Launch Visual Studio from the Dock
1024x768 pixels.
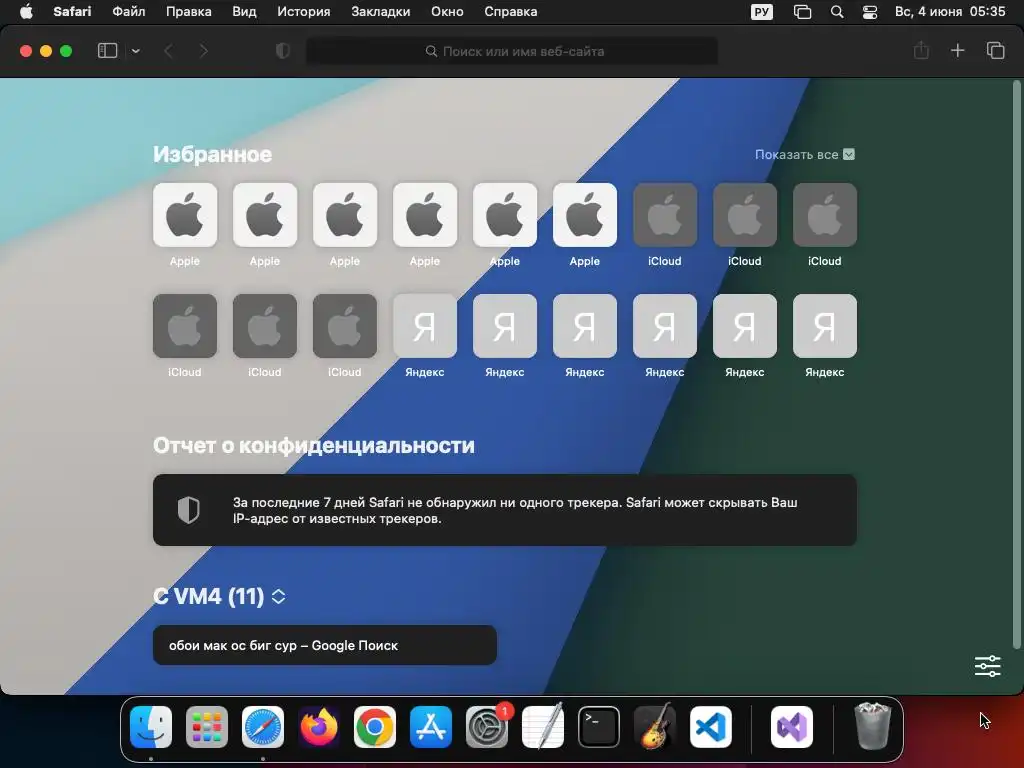point(792,727)
